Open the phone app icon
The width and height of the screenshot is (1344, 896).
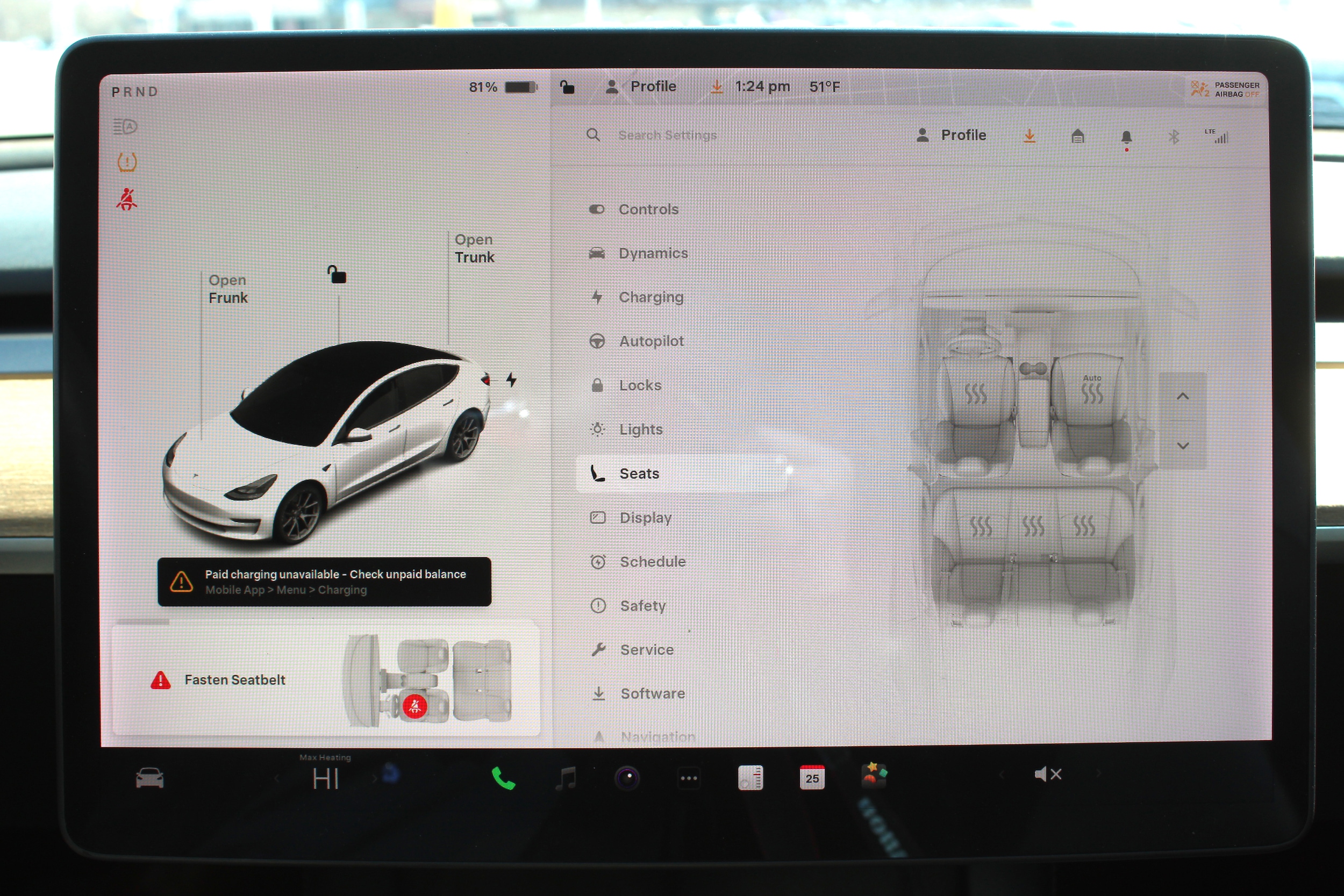point(503,778)
